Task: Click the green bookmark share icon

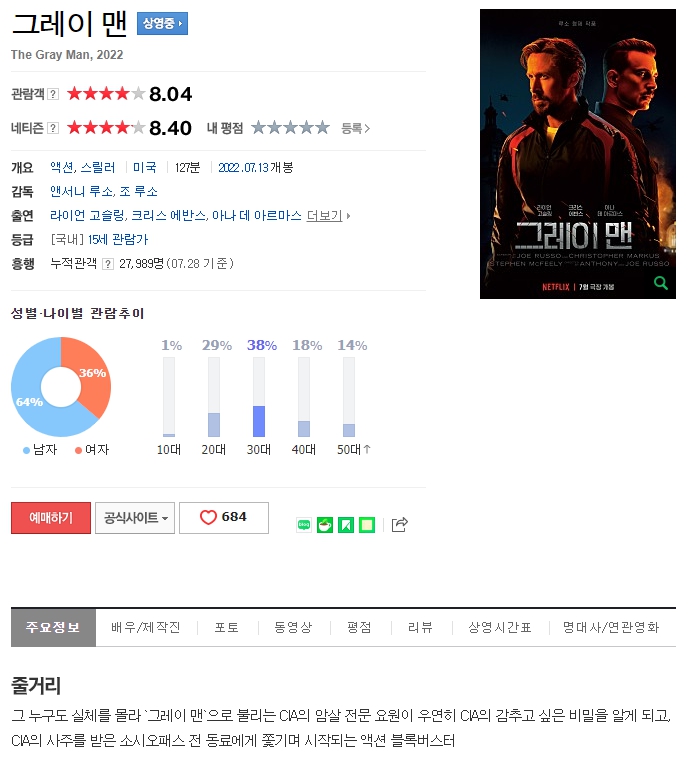Action: point(346,525)
